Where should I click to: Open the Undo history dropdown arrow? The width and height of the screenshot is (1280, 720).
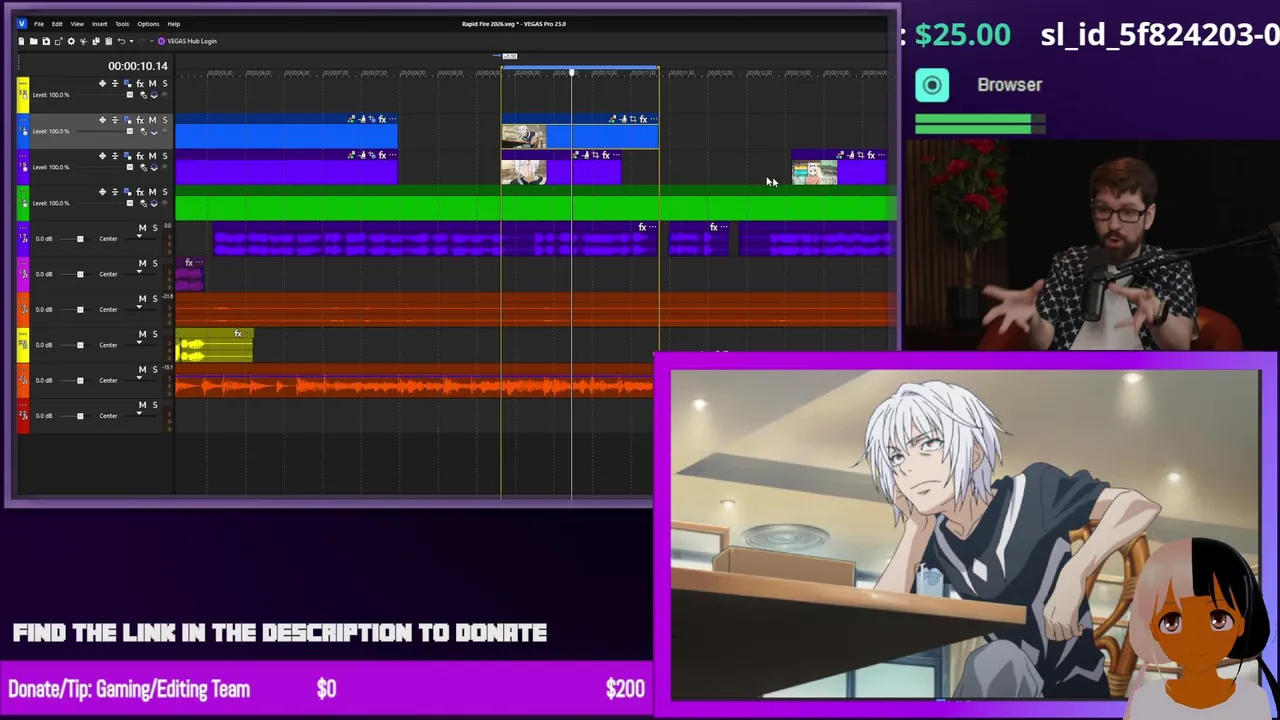pyautogui.click(x=132, y=41)
